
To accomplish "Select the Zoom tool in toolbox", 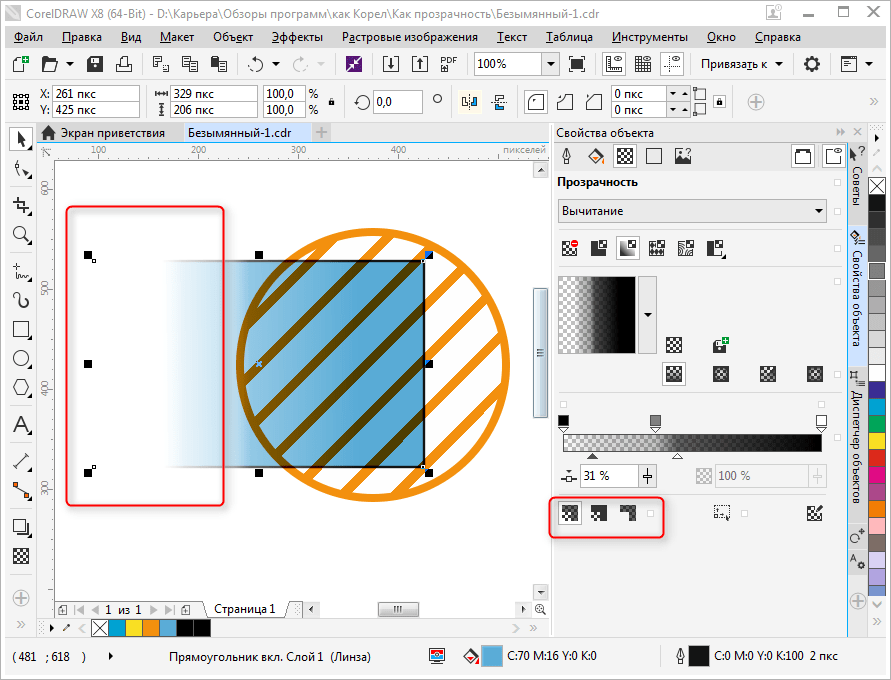I will click(x=20, y=235).
